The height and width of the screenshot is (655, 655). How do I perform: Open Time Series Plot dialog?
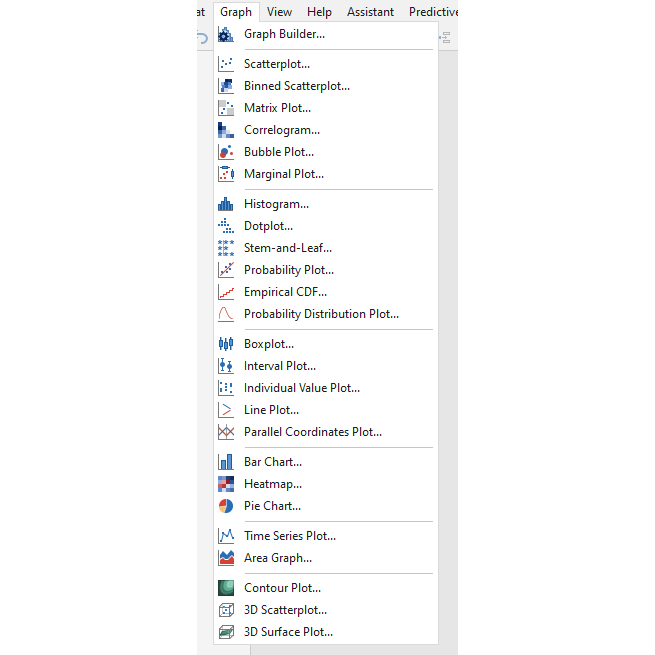pos(290,536)
